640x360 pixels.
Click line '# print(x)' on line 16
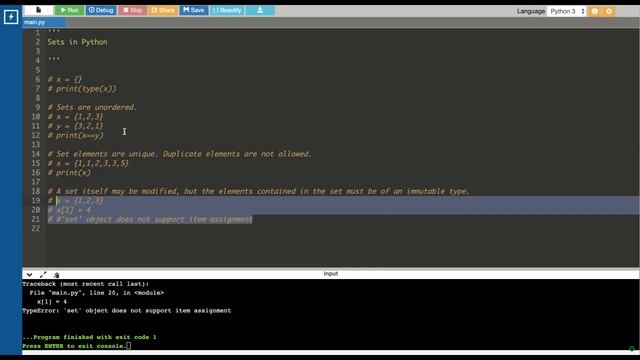tap(69, 173)
